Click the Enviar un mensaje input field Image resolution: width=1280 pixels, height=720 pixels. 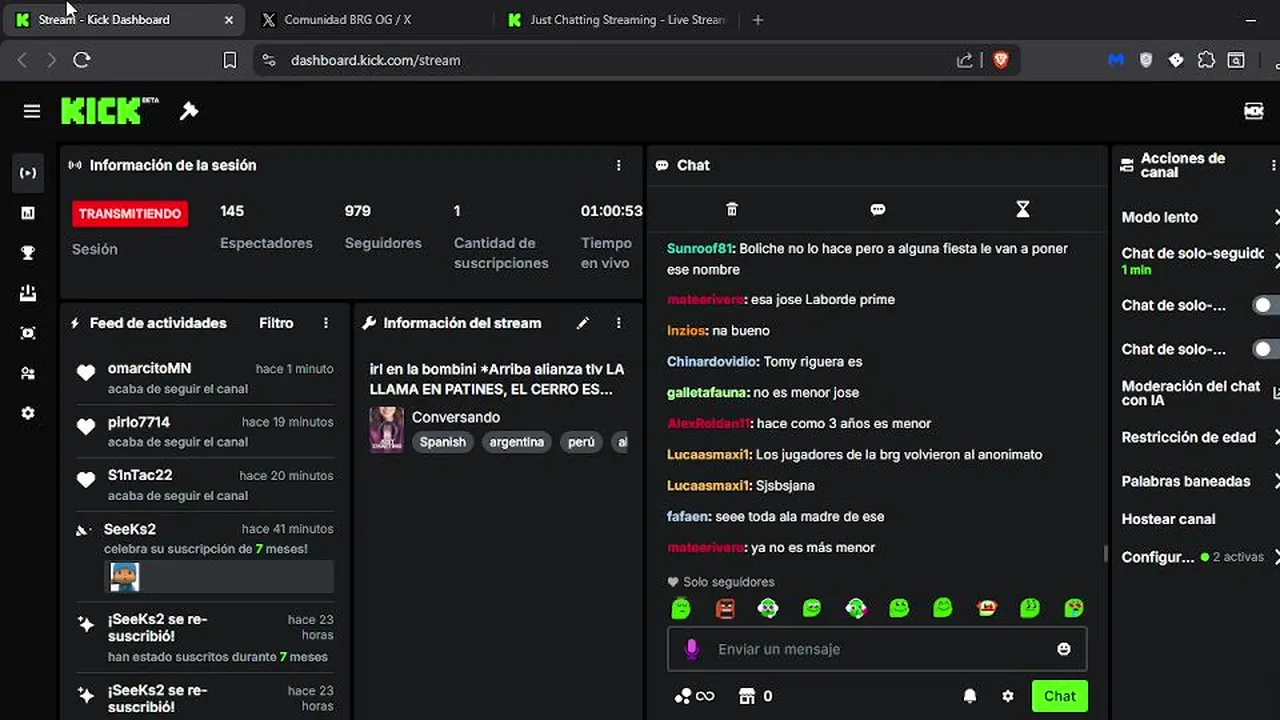tap(877, 649)
